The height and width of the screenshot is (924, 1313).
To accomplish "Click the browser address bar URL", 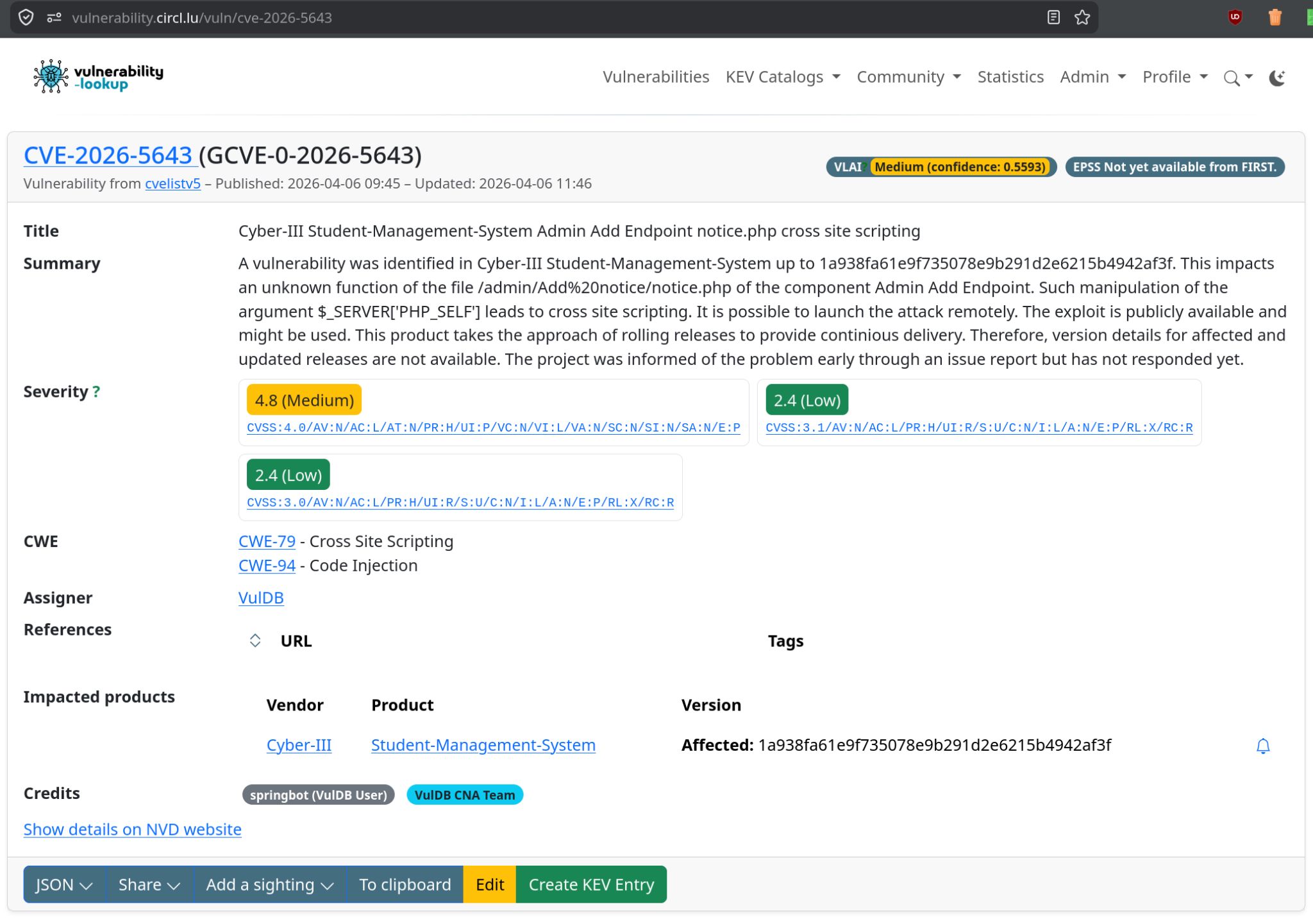I will point(202,17).
